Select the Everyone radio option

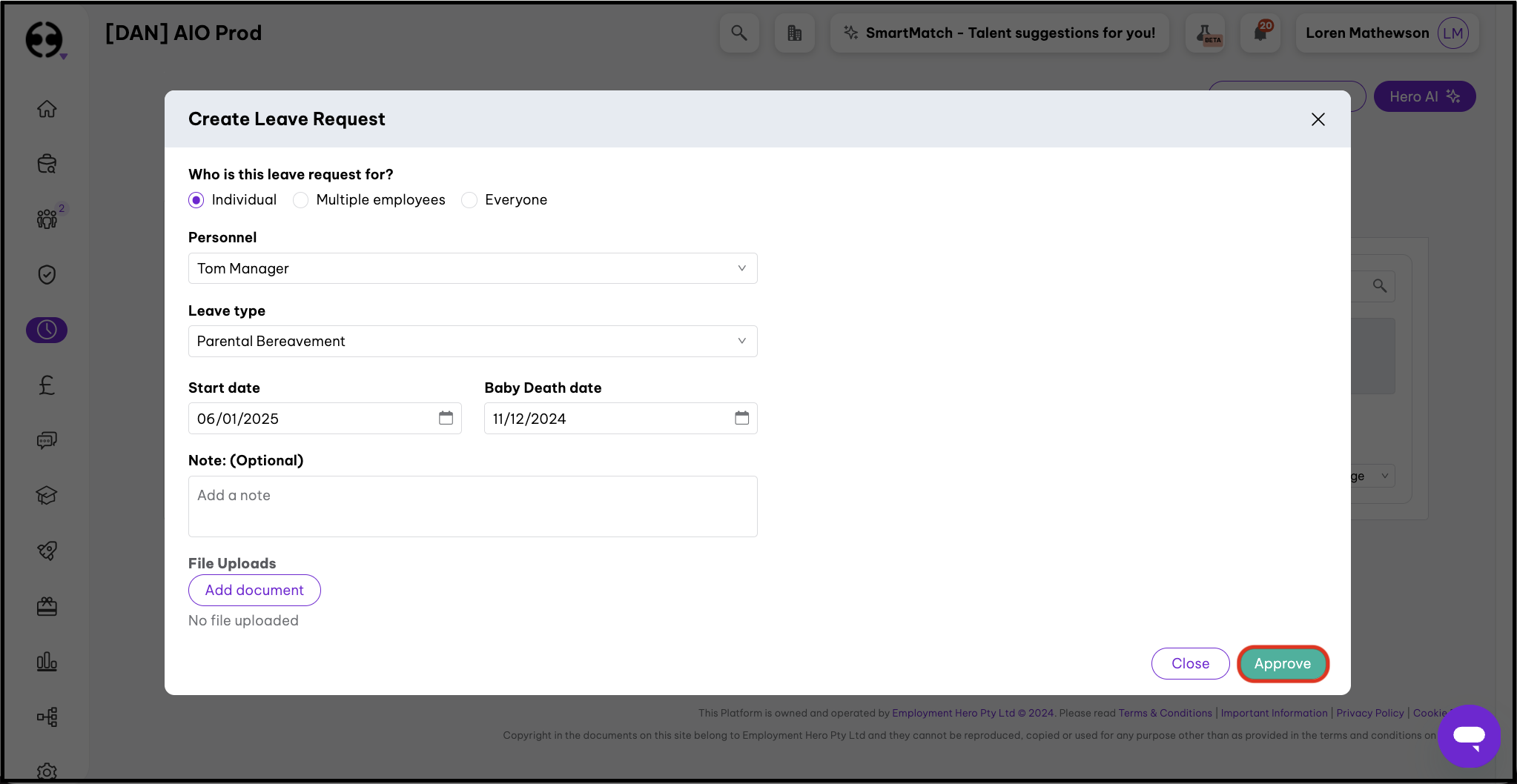469,200
